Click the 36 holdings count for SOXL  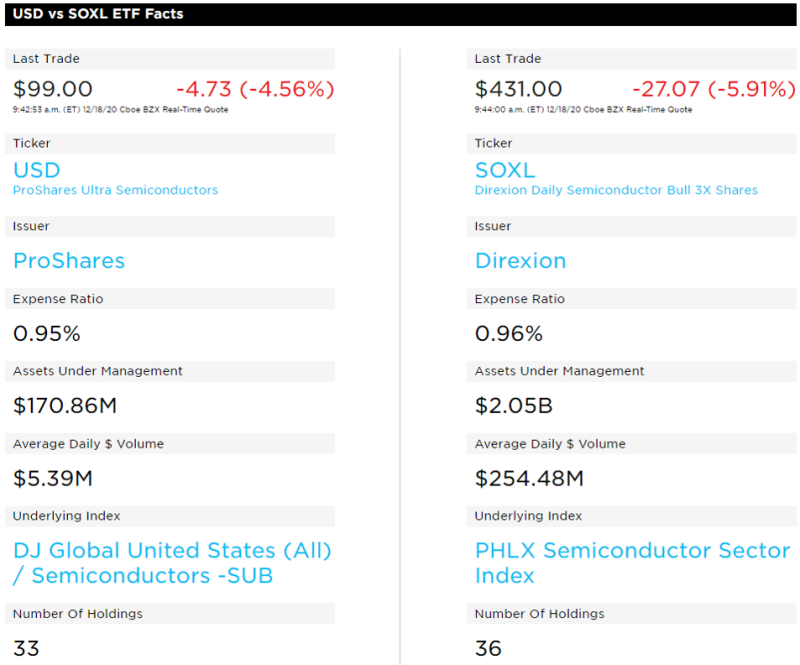488,648
